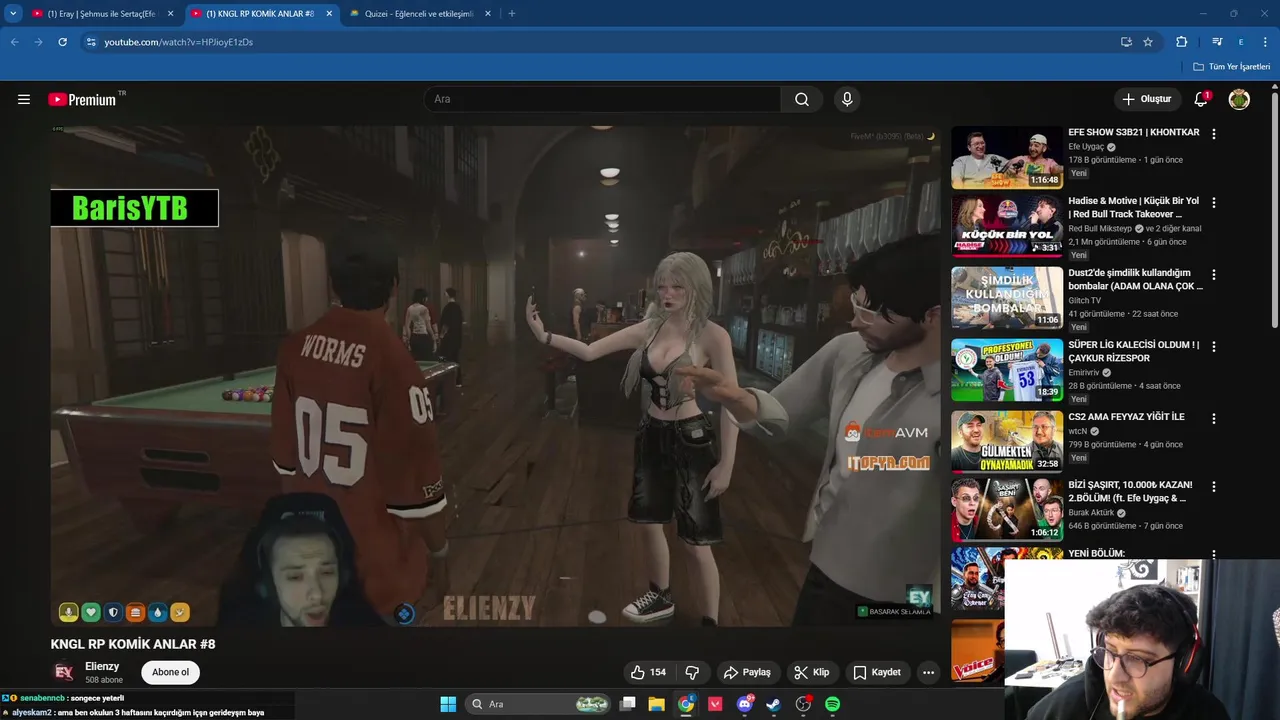
Task: Open options for Dust2'de bombalar video
Action: pyautogui.click(x=1214, y=274)
